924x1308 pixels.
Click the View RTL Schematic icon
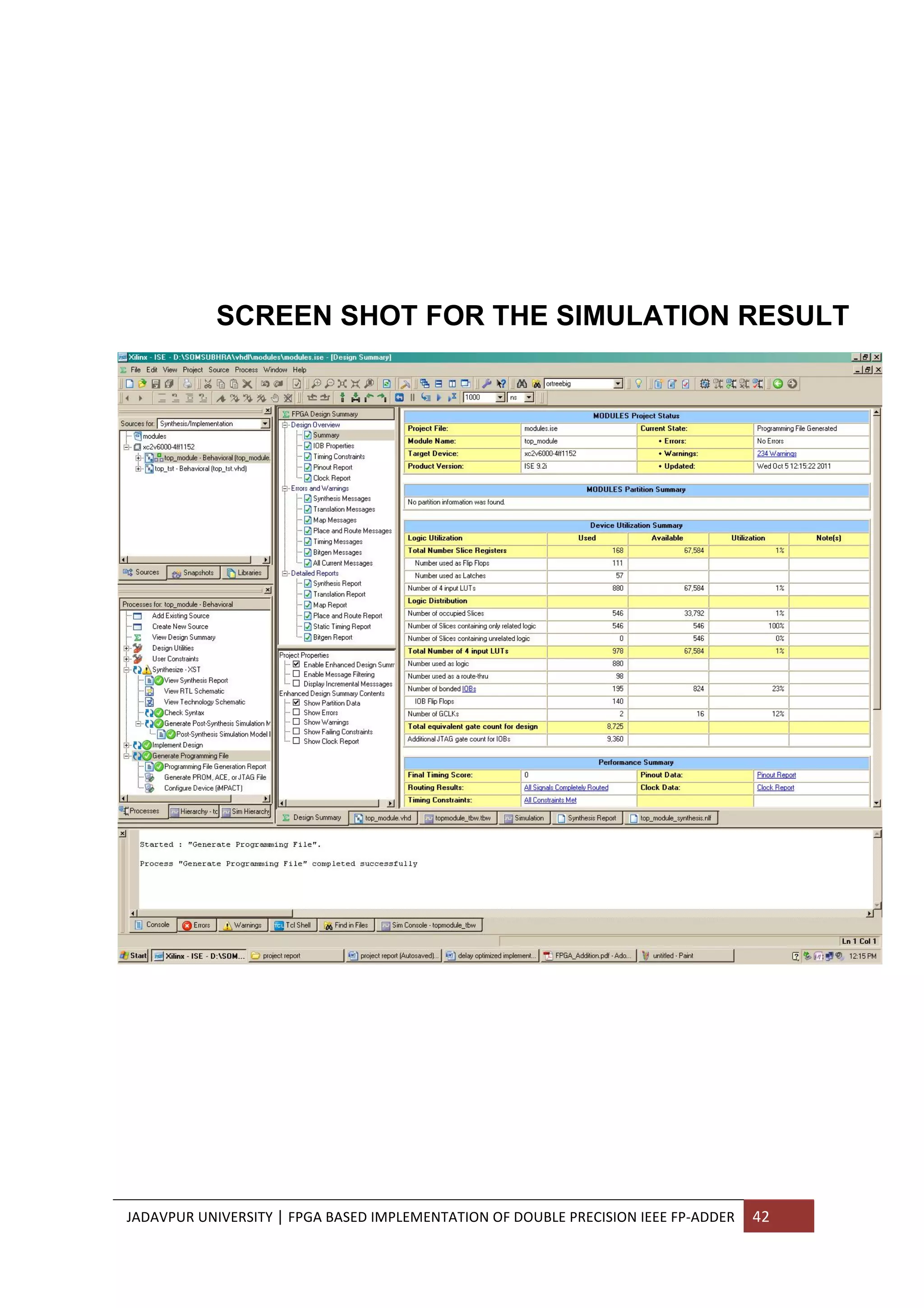[x=150, y=691]
